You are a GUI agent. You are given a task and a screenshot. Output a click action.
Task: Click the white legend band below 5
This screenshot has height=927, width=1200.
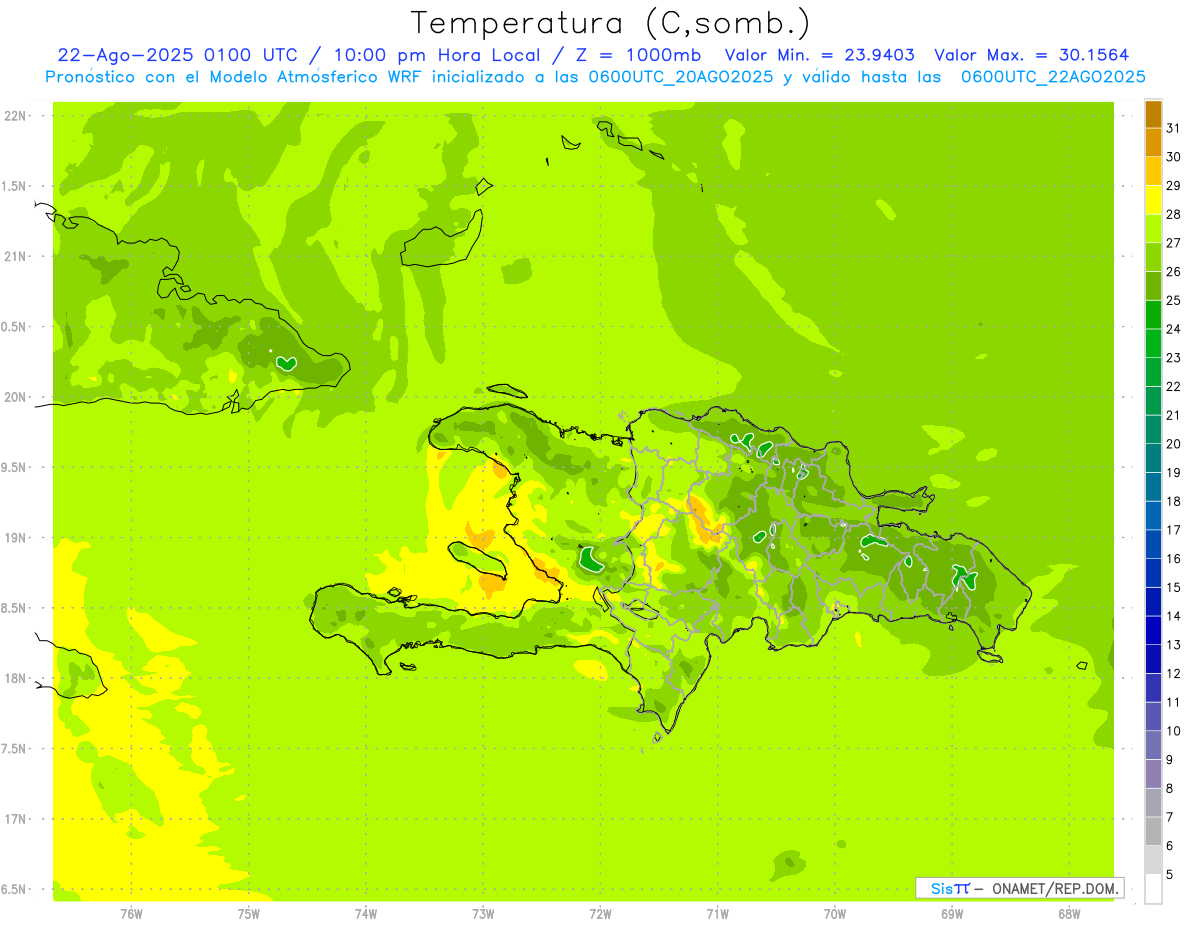[1153, 889]
